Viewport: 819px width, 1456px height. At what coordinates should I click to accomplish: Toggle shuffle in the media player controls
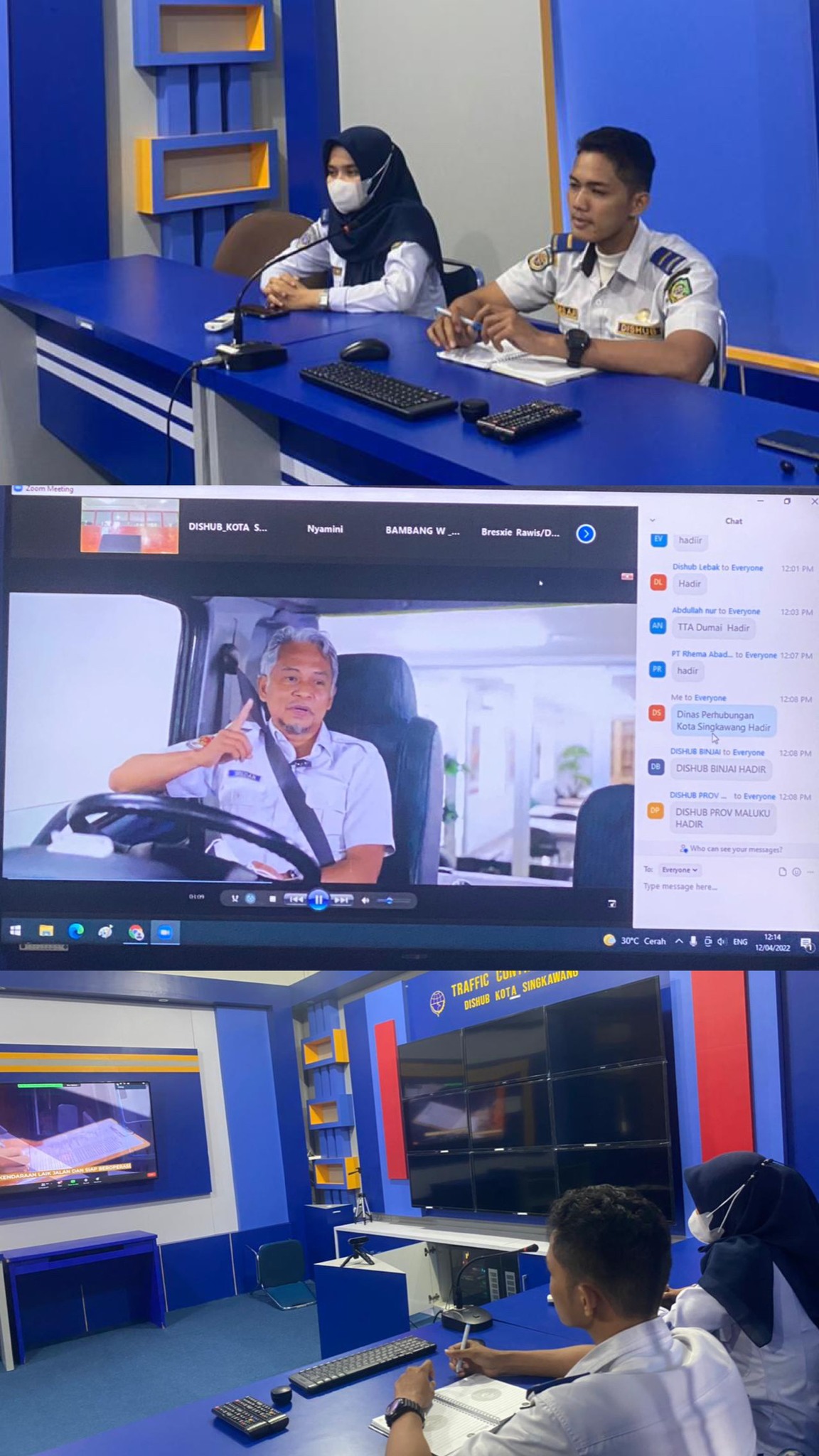point(235,899)
